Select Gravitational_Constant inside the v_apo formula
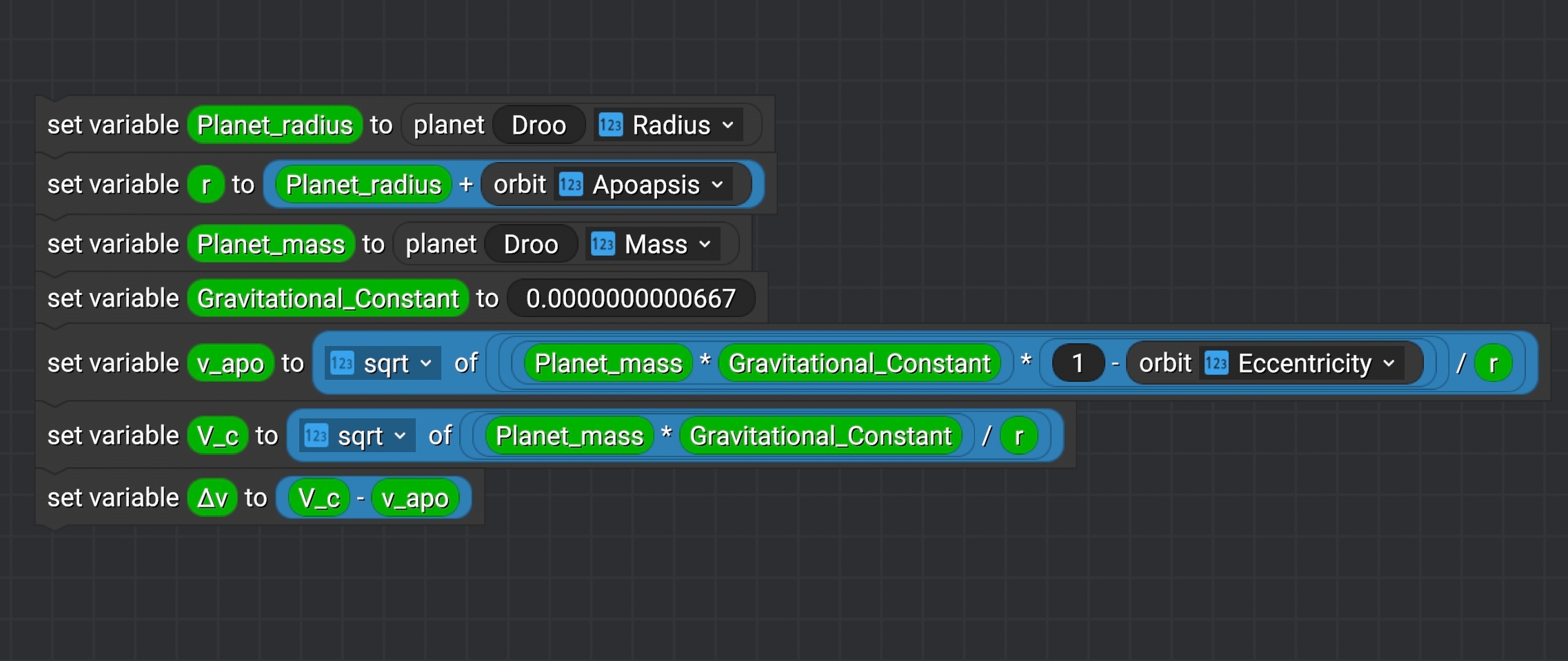Image resolution: width=1568 pixels, height=661 pixels. [x=859, y=363]
